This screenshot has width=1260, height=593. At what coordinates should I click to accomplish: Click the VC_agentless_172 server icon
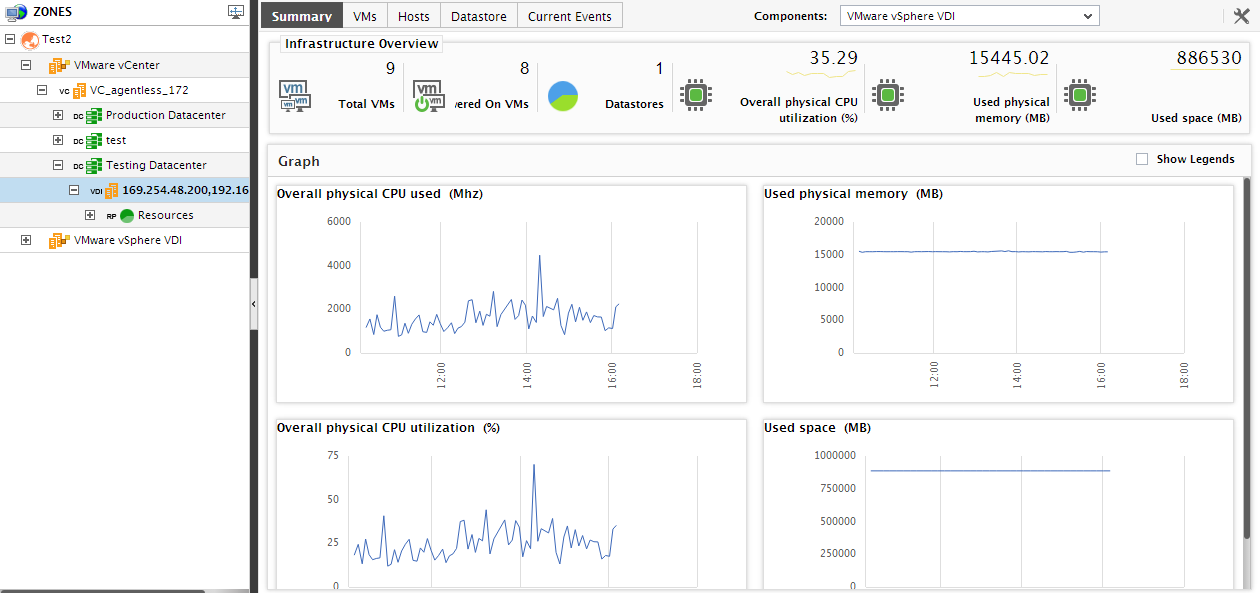pos(80,90)
